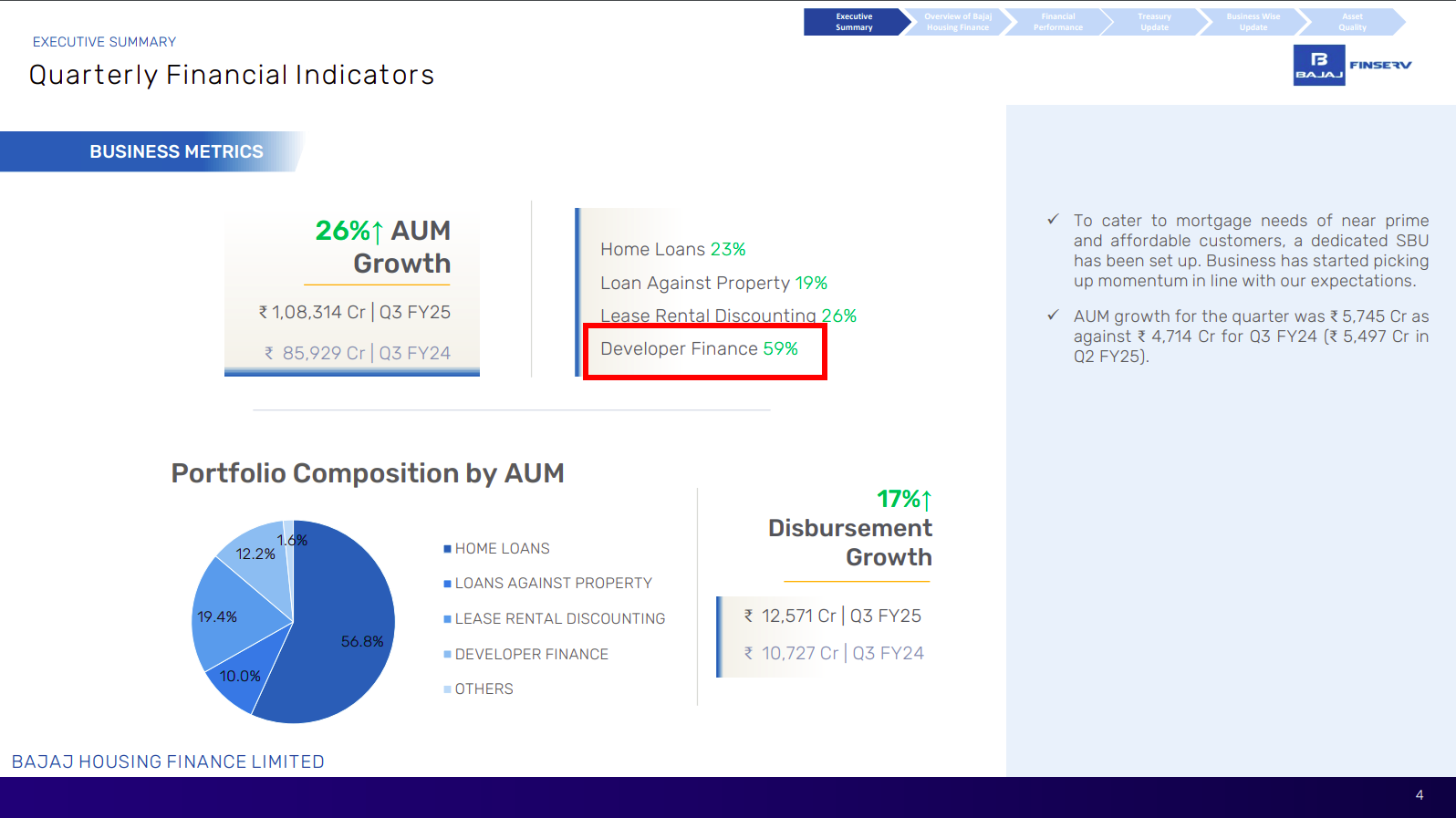The image size is (1456, 818).
Task: Click the Lease Rental Discounting legend square
Action: [447, 619]
